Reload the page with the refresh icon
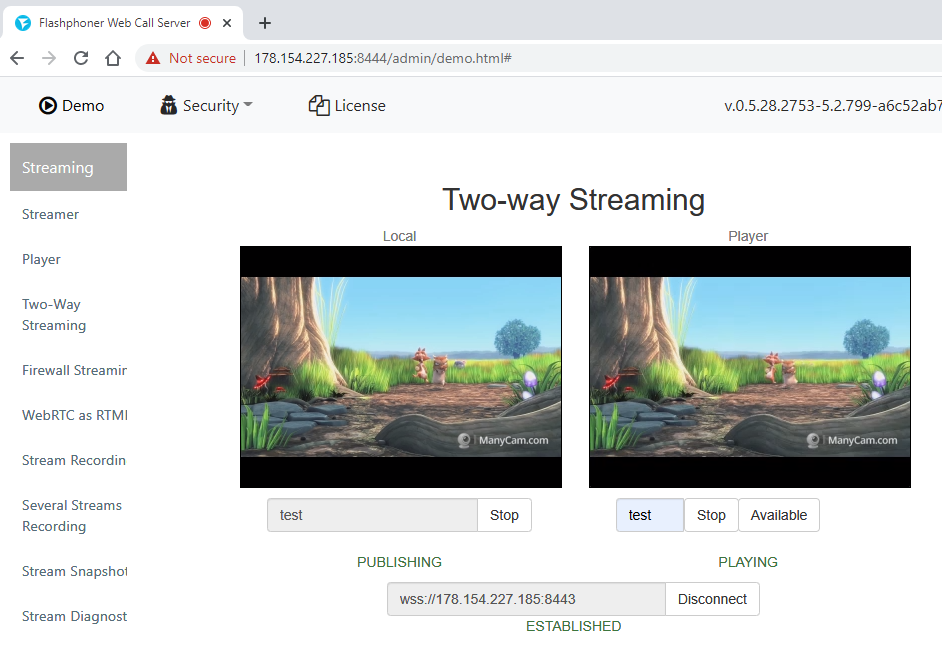Viewport: 942px width, 647px height. pos(81,58)
